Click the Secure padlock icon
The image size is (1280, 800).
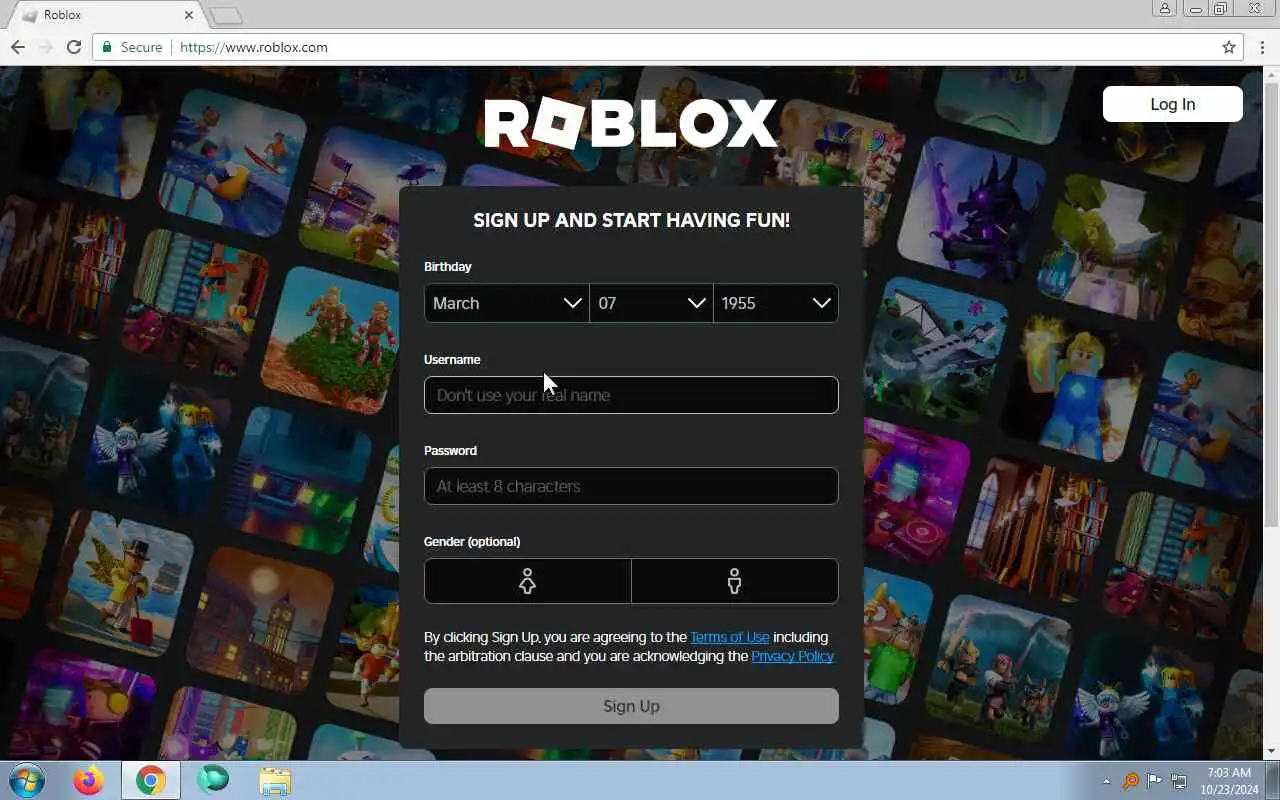pos(108,47)
